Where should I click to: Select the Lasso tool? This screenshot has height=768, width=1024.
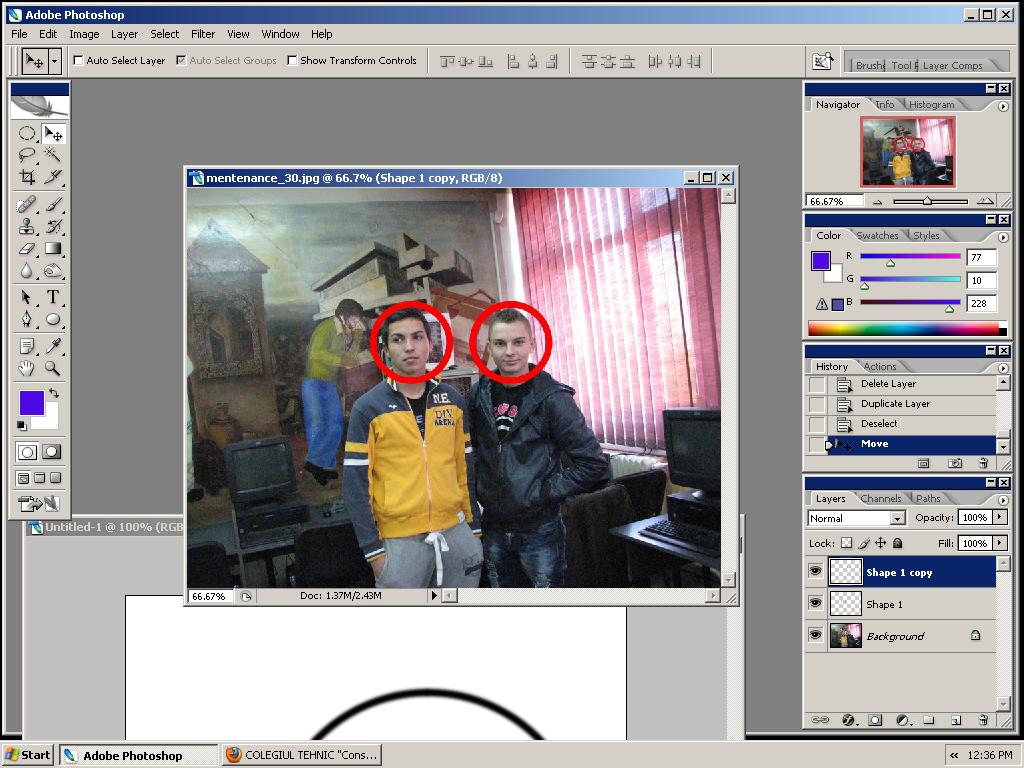(26, 155)
